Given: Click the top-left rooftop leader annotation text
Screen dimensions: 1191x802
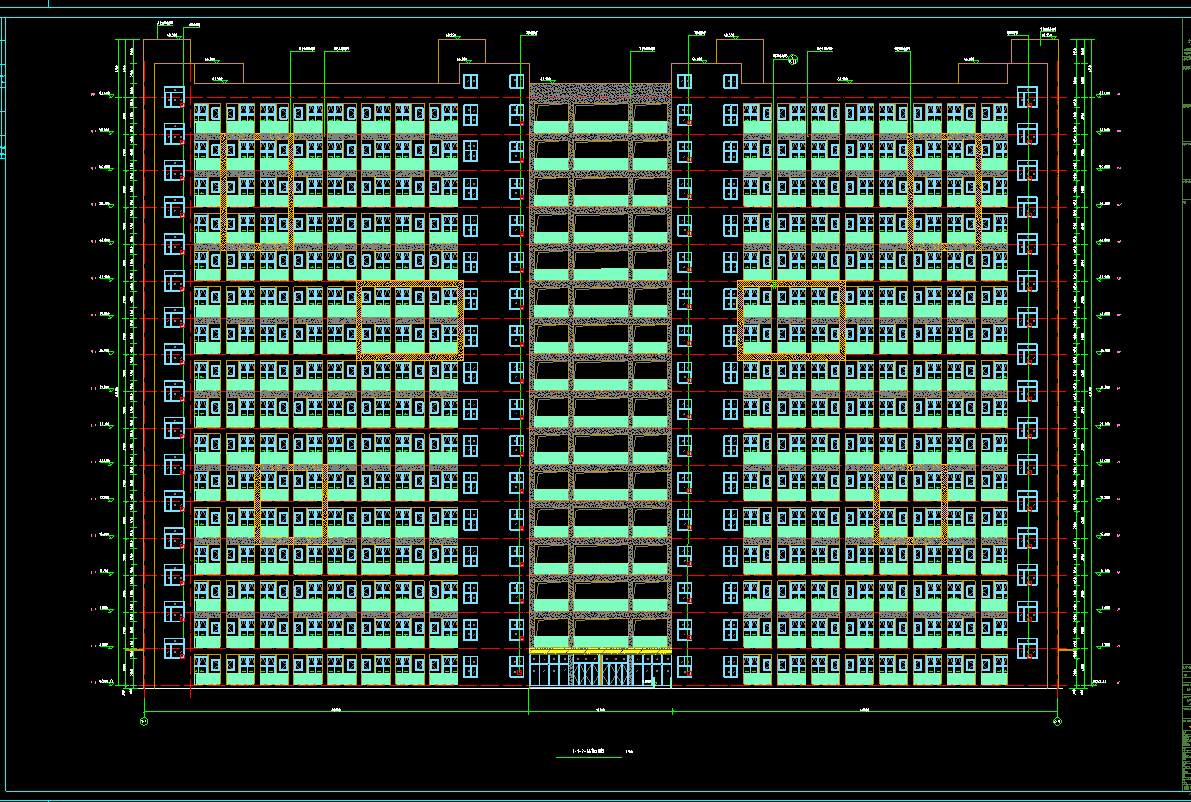Looking at the screenshot, I should coord(166,24).
